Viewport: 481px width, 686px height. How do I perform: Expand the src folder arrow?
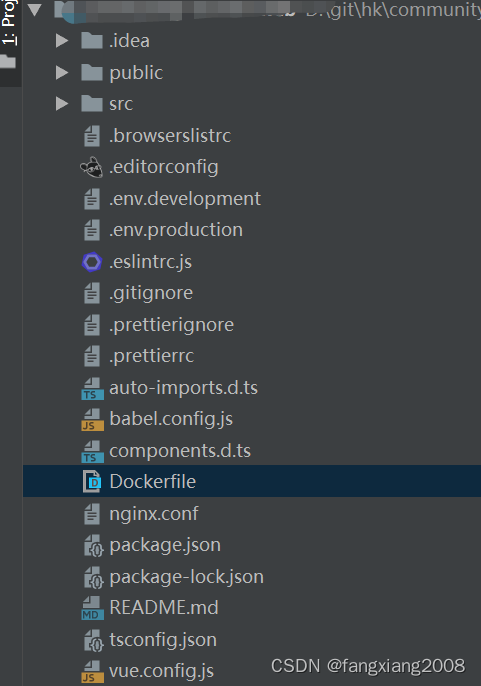[x=62, y=104]
